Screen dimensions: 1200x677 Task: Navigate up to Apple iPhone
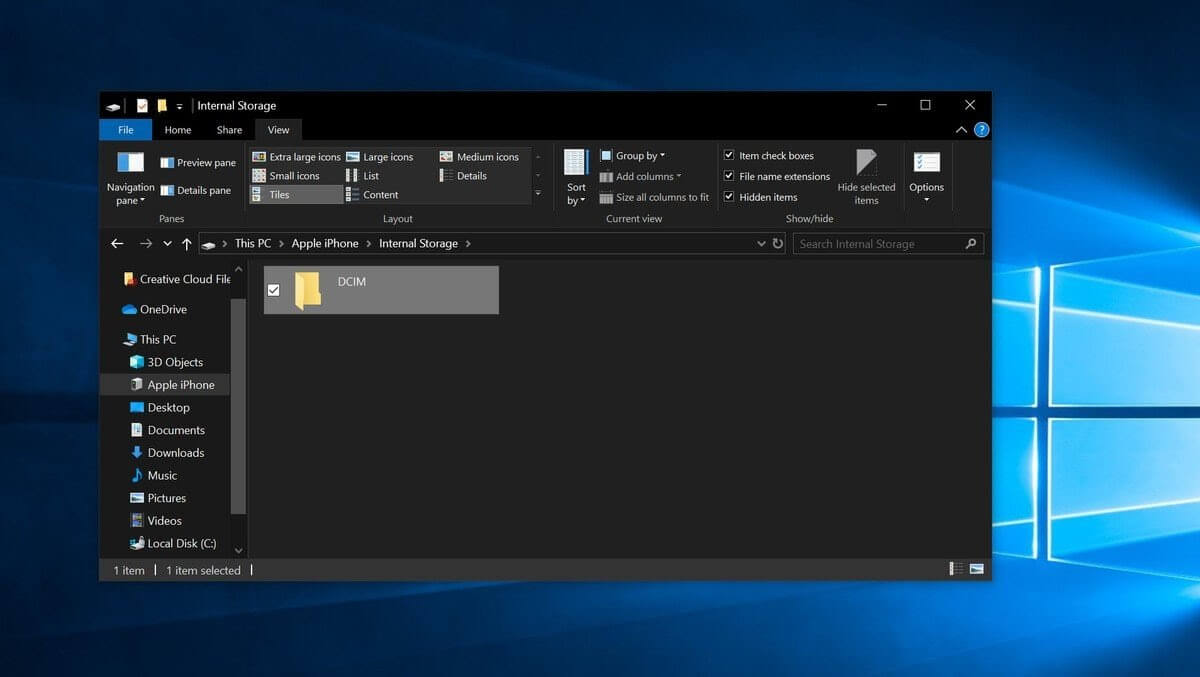pyautogui.click(x=186, y=243)
